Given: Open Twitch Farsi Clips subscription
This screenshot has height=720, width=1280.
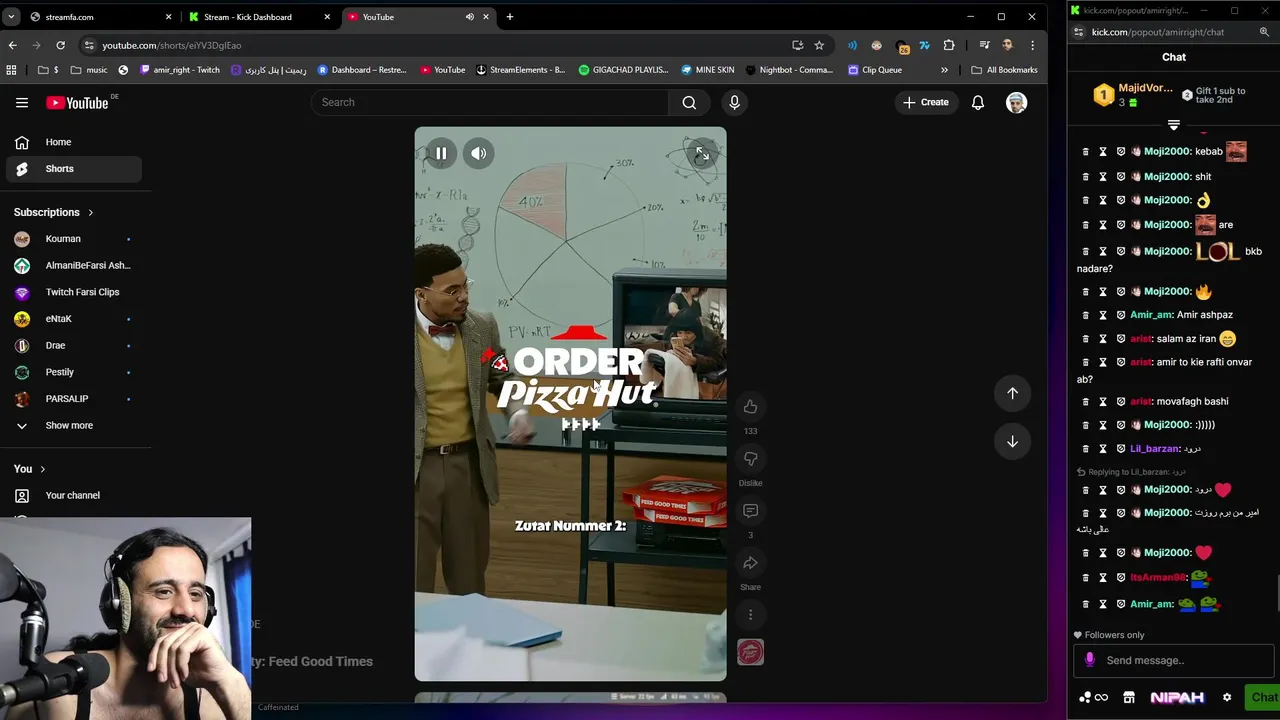Looking at the screenshot, I should [74, 292].
